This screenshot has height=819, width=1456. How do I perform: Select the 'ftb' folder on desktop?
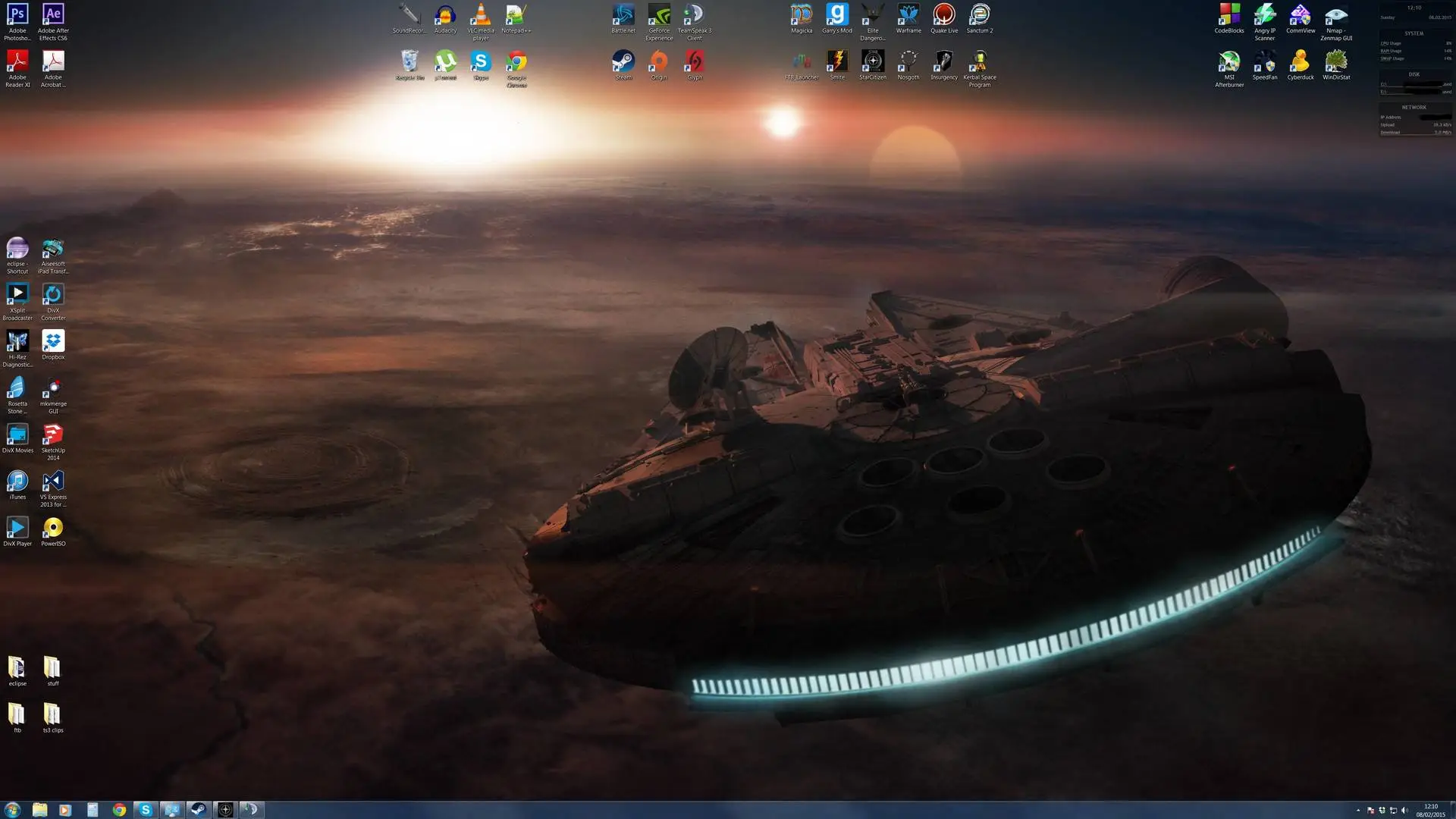tap(17, 718)
